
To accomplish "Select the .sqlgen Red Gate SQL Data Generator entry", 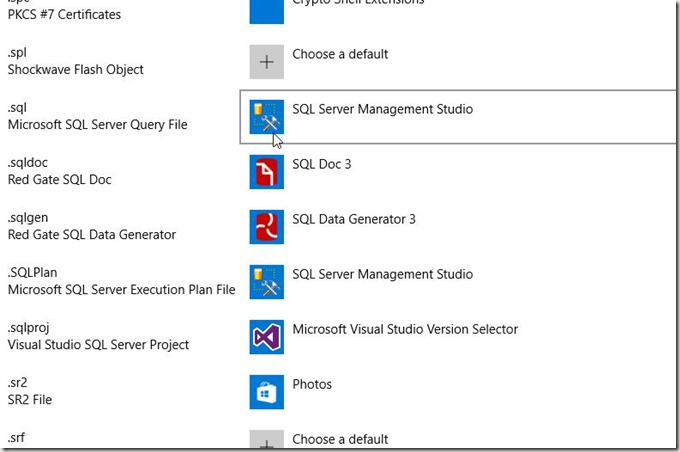I will tap(91, 226).
